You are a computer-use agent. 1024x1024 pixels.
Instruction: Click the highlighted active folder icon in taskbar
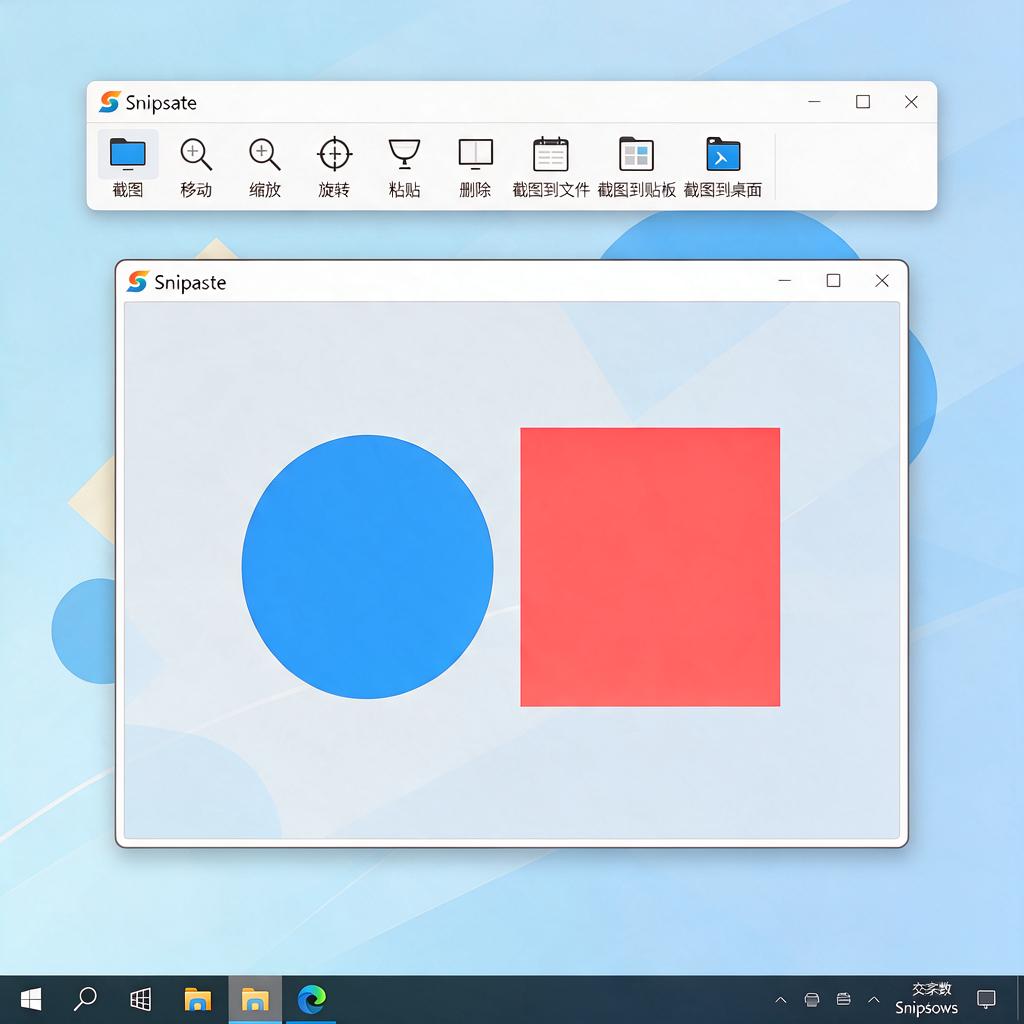point(255,999)
